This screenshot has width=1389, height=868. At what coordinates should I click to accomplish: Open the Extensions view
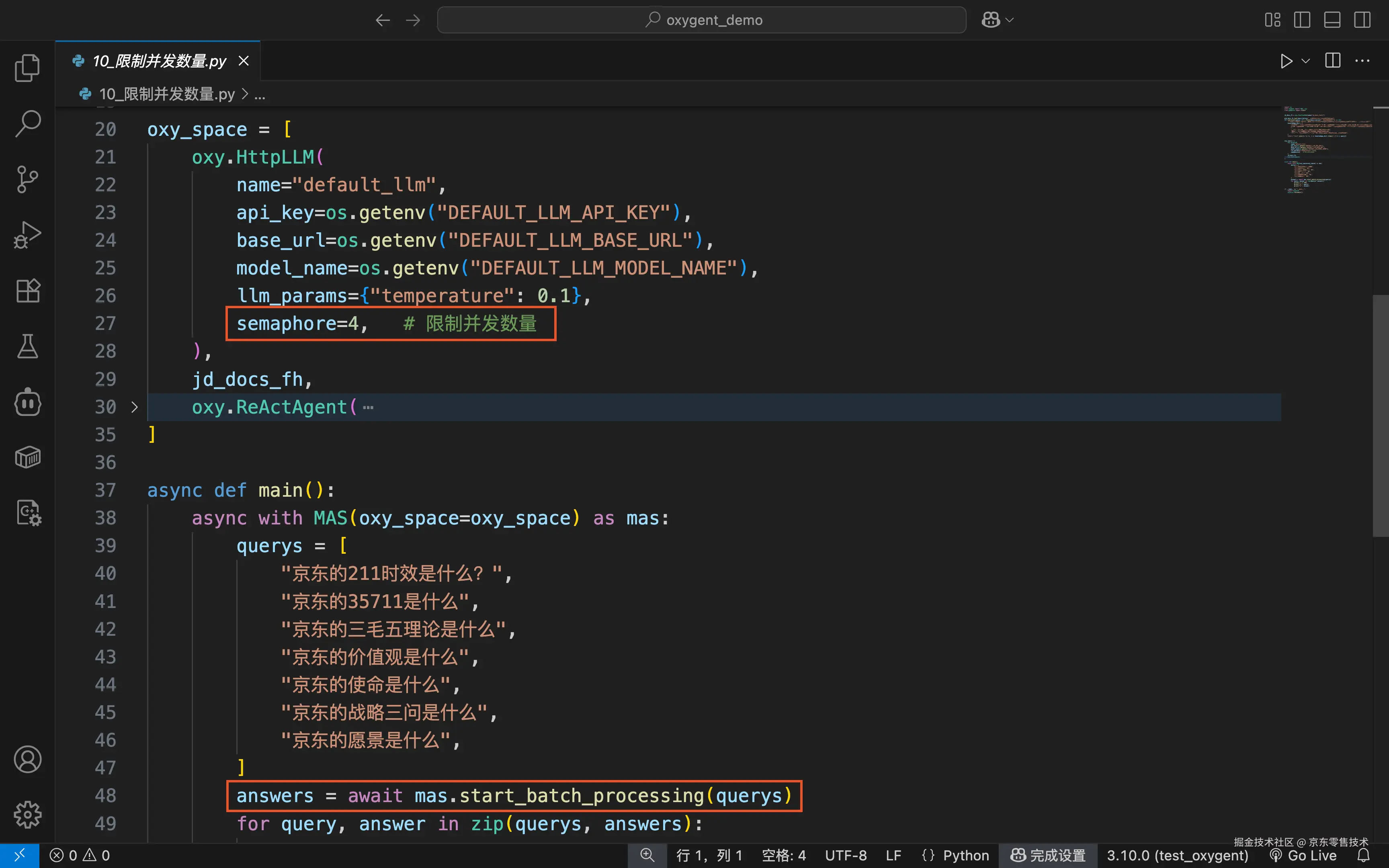[x=27, y=291]
